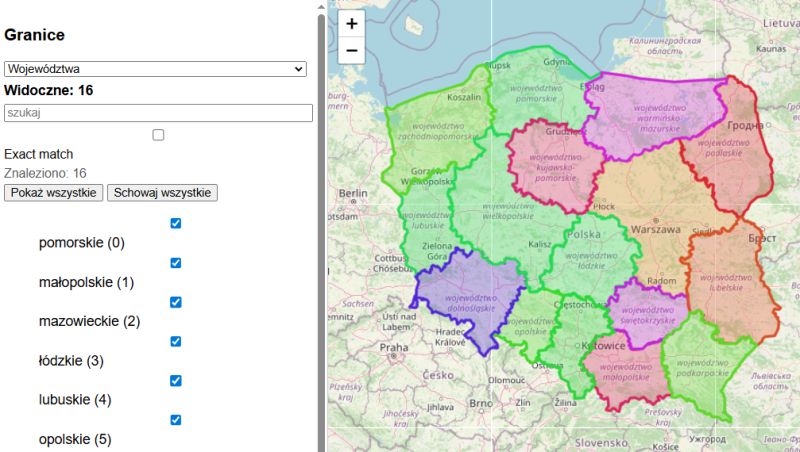The width and height of the screenshot is (800, 452).
Task: Uncheck the mazowieckie (2) checkbox
Action: point(176,302)
